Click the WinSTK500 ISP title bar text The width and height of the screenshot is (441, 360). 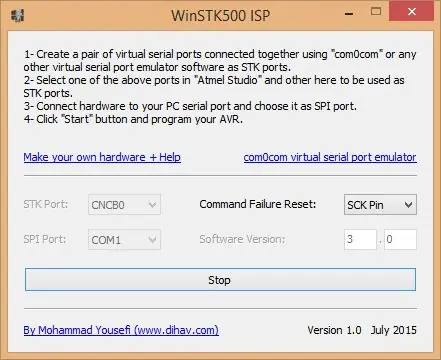220,16
